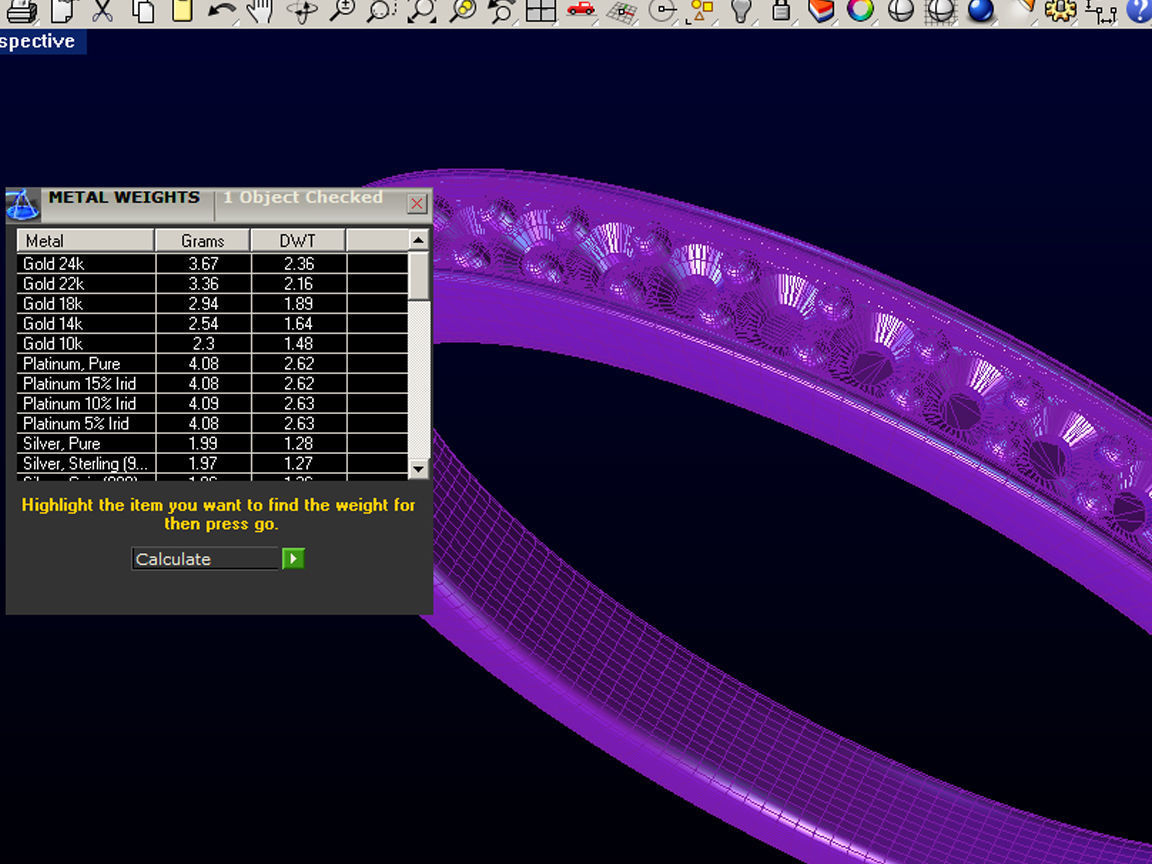Click the 3.67 grams cell
The width and height of the screenshot is (1152, 864).
pyautogui.click(x=204, y=264)
